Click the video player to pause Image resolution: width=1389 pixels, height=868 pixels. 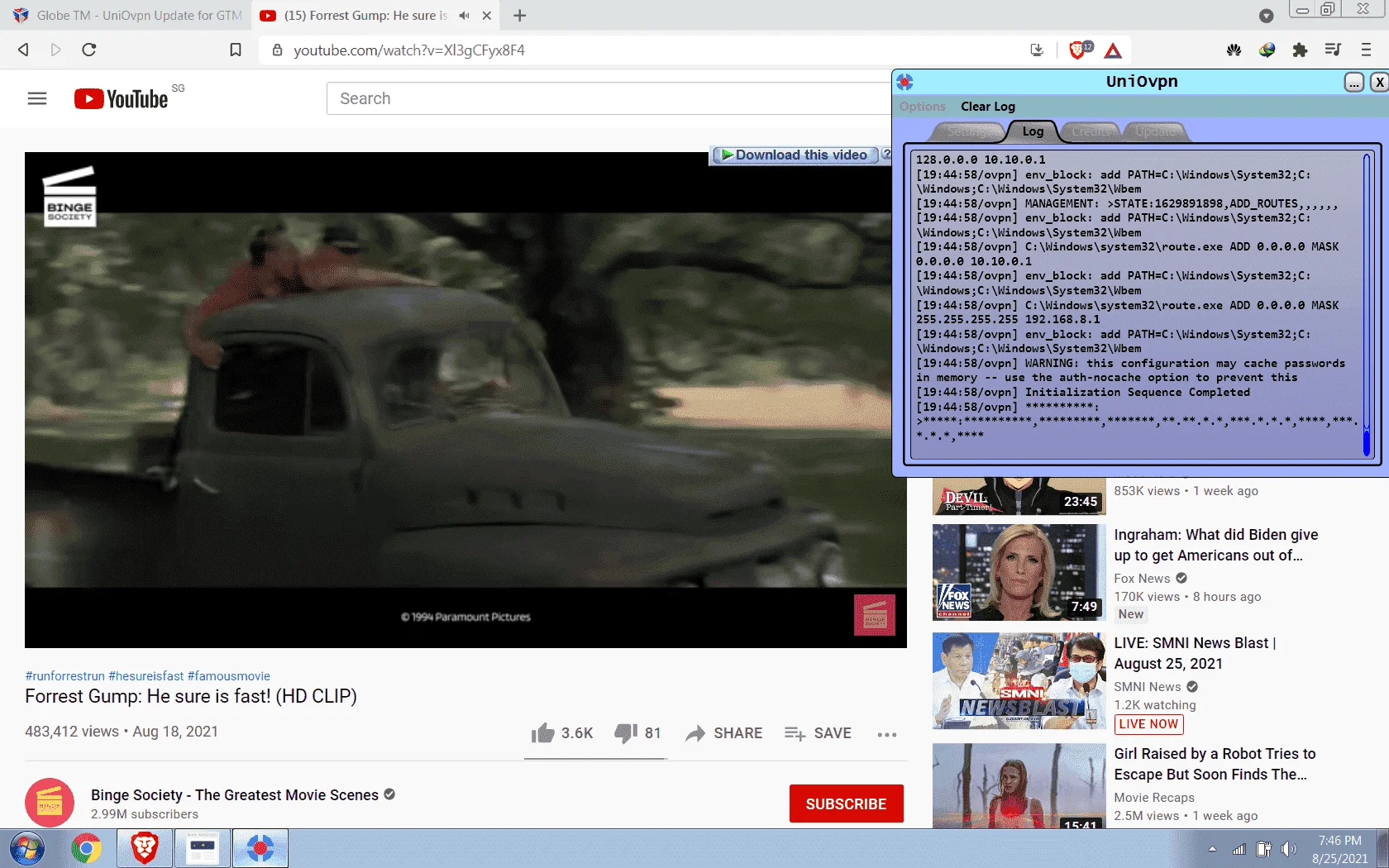pyautogui.click(x=465, y=399)
